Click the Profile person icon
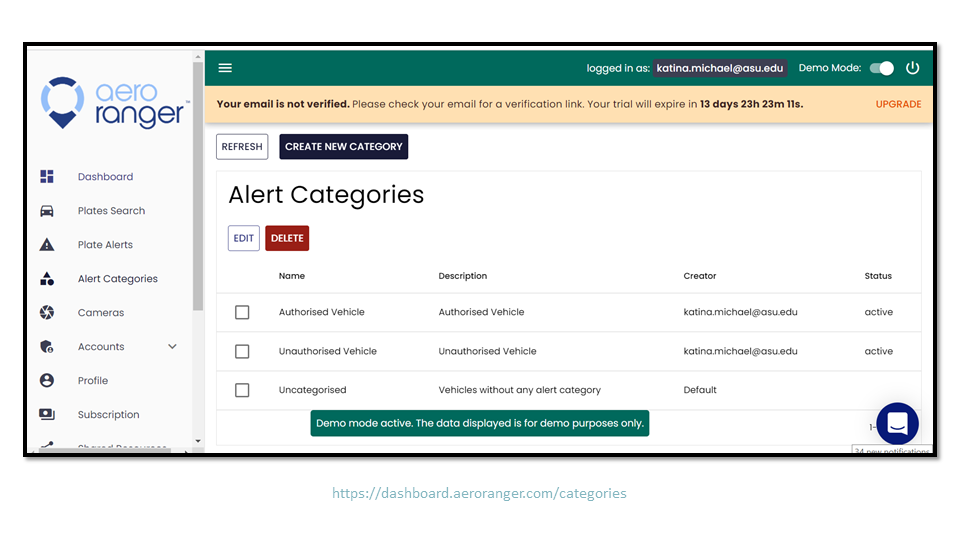This screenshot has height=540, width=960. (47, 381)
